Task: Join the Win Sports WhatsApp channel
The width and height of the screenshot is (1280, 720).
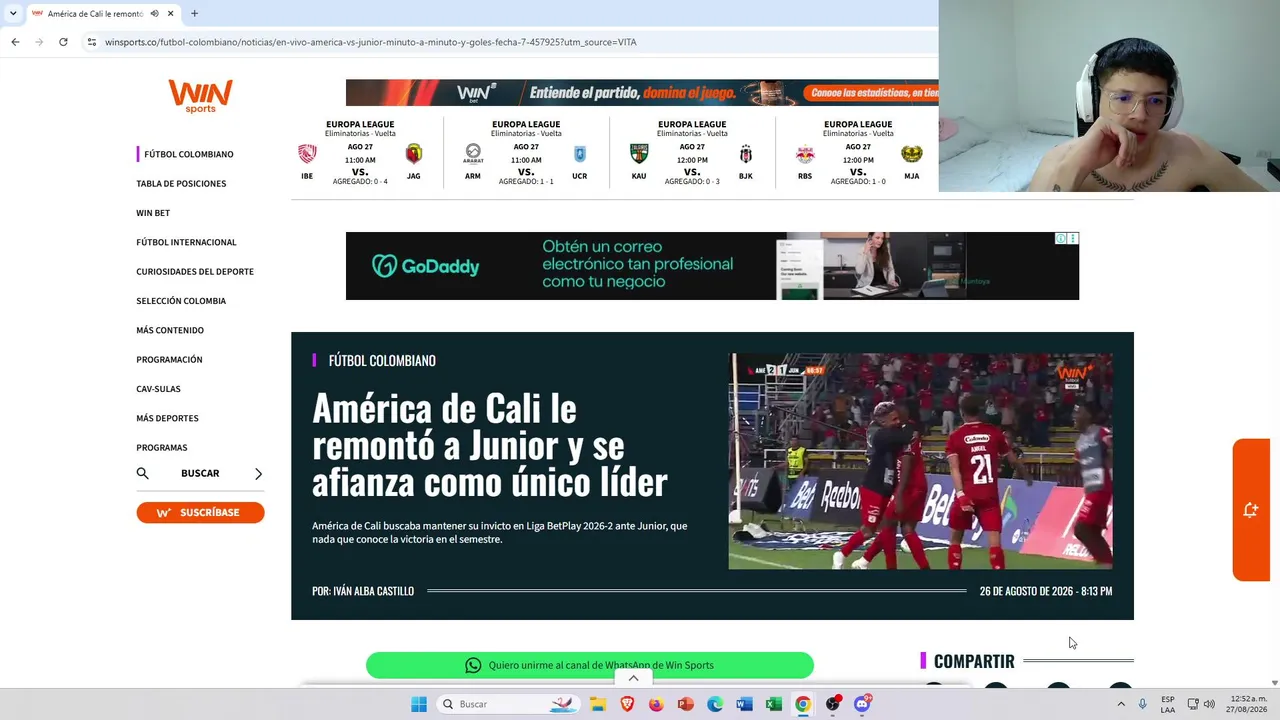Action: click(590, 665)
